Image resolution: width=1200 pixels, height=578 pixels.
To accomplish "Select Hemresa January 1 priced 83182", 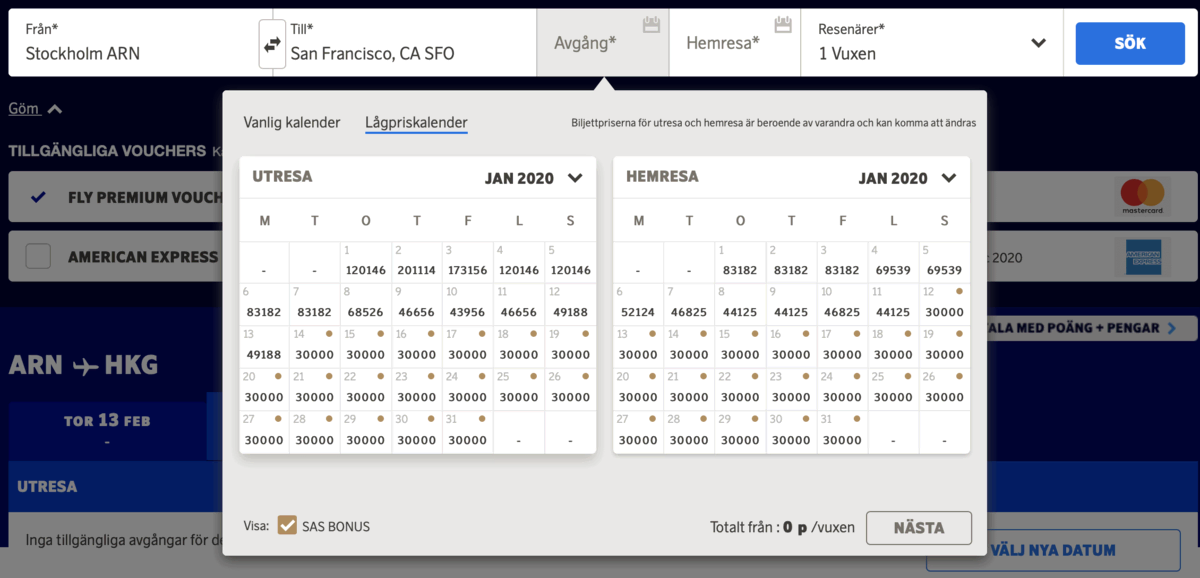I will [x=740, y=262].
